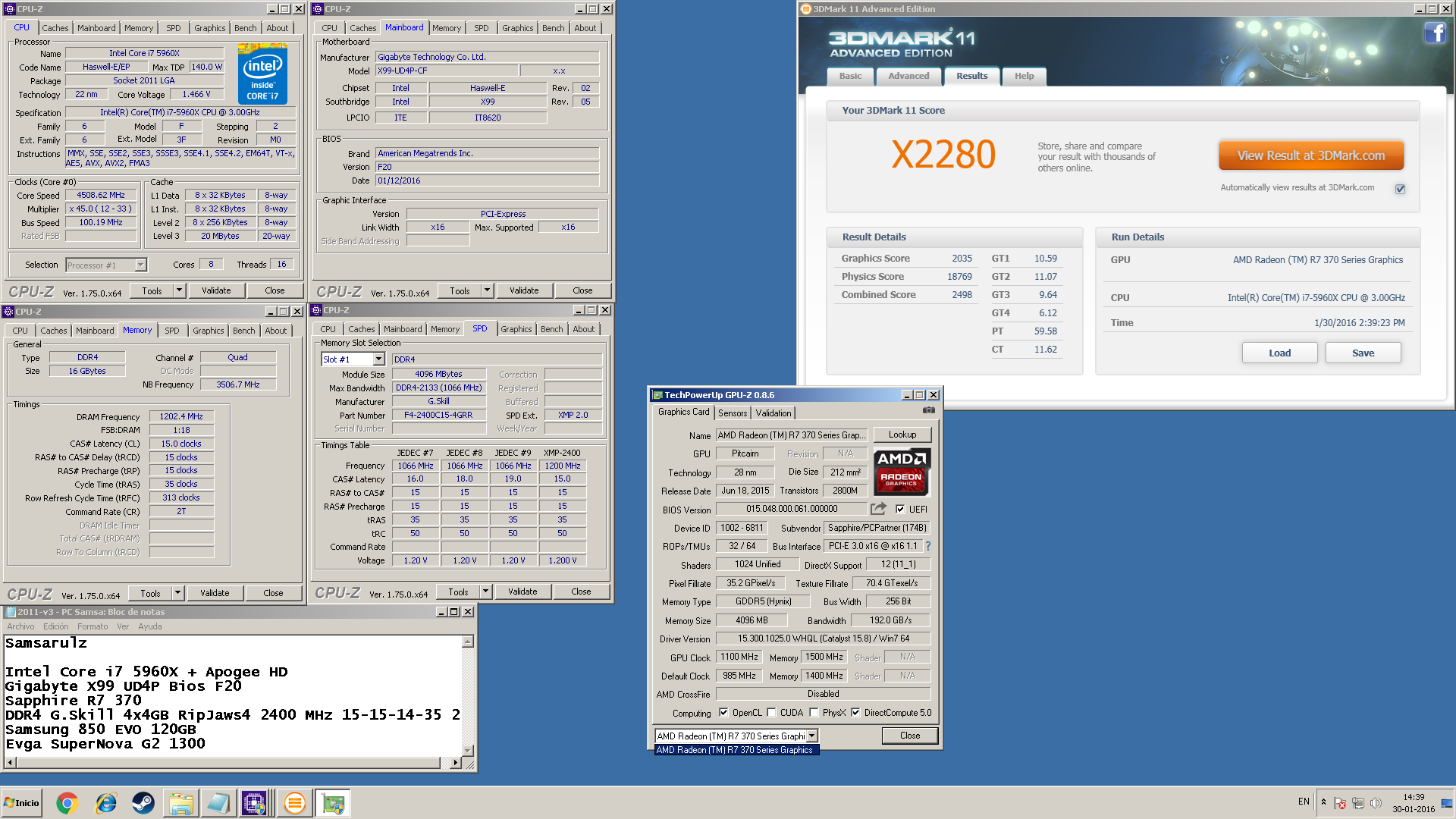
Task: Select AMD Radeon R7 370 dropdown list entry
Action: coord(736,750)
